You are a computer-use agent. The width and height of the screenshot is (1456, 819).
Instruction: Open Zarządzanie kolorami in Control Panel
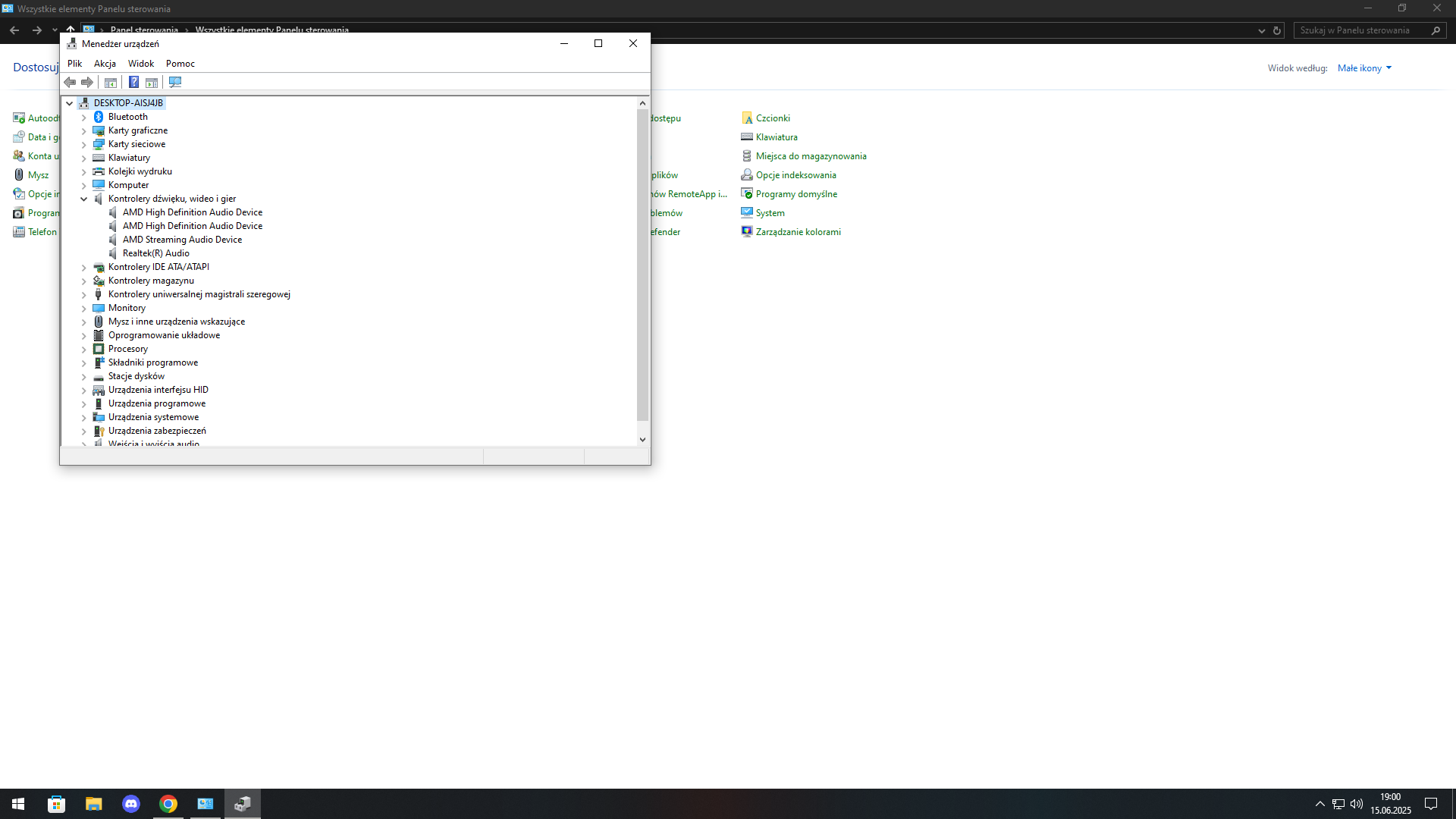point(798,232)
